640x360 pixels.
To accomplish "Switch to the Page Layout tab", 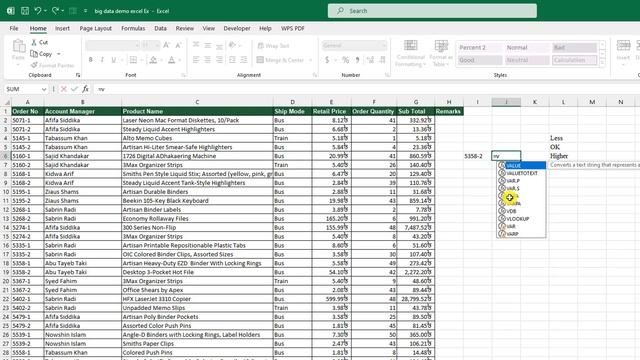I will tap(96, 28).
